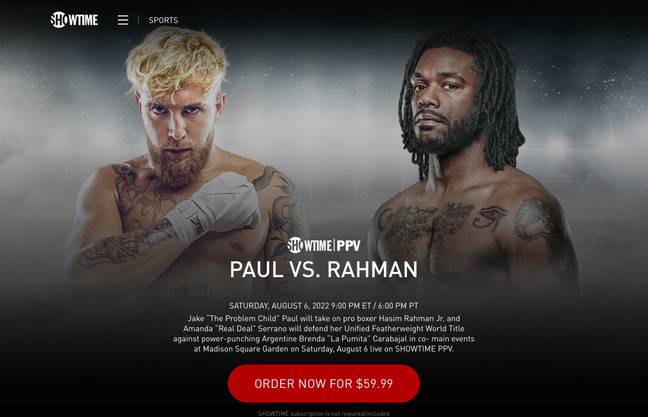
Task: Click the Showtime logo in the header
Action: pos(74,19)
